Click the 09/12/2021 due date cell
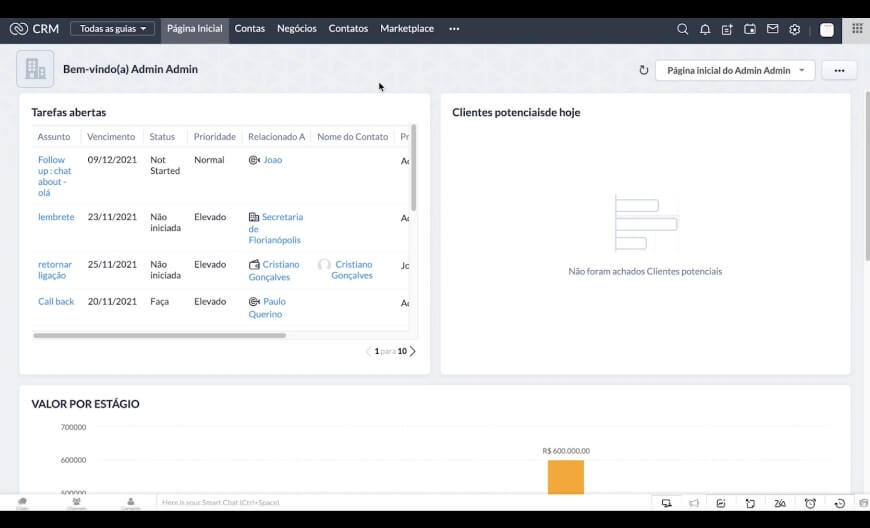Viewport: 870px width, 528px height. (112, 160)
